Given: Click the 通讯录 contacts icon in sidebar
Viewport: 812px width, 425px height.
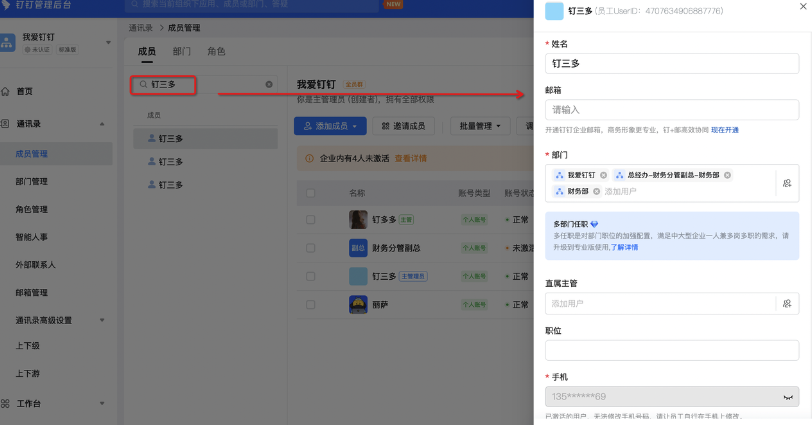Looking at the screenshot, I should coord(5,124).
